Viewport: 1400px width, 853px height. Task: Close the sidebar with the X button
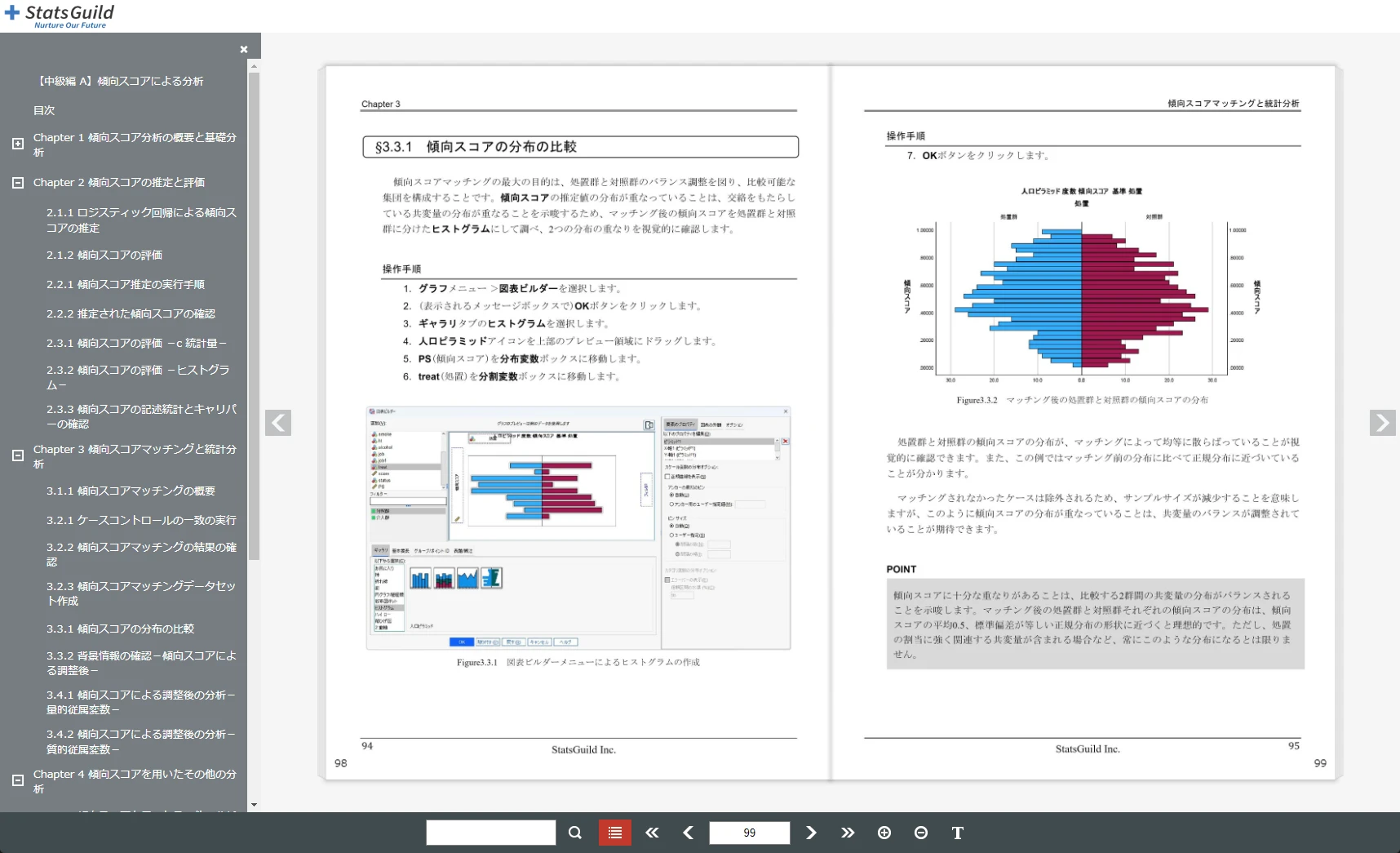click(243, 49)
